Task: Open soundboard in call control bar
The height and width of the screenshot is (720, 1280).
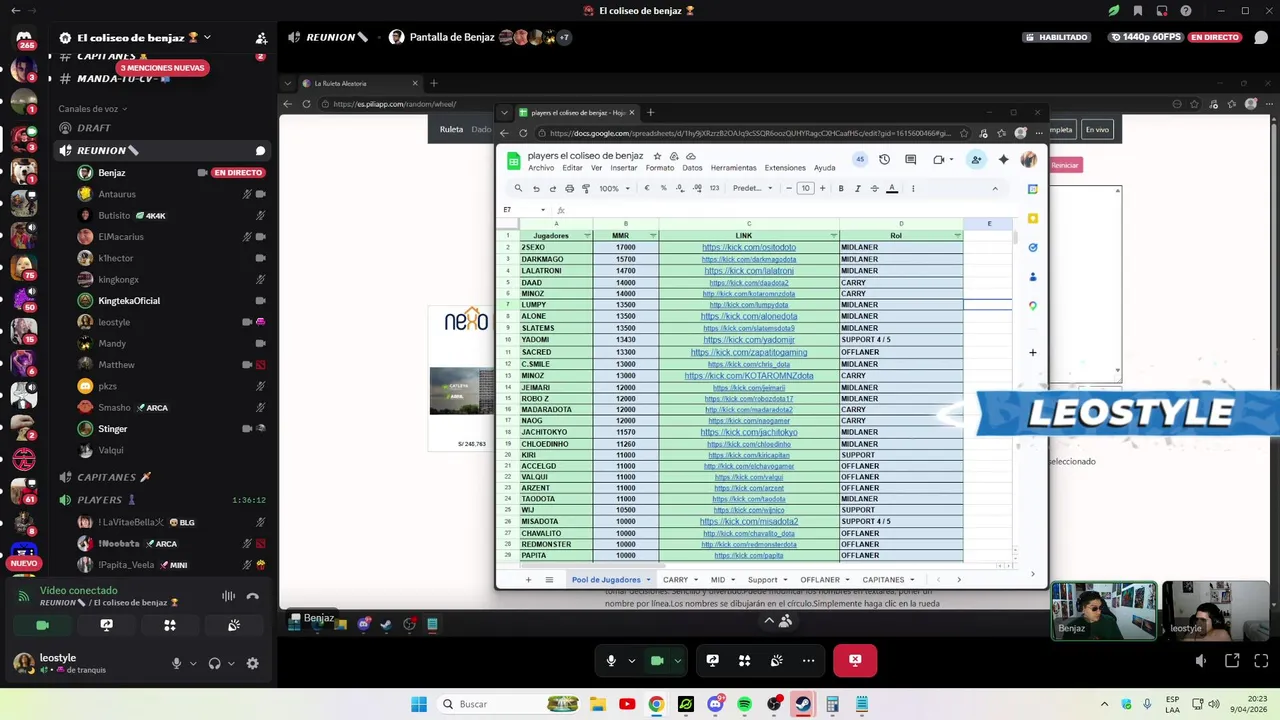Action: [x=776, y=660]
